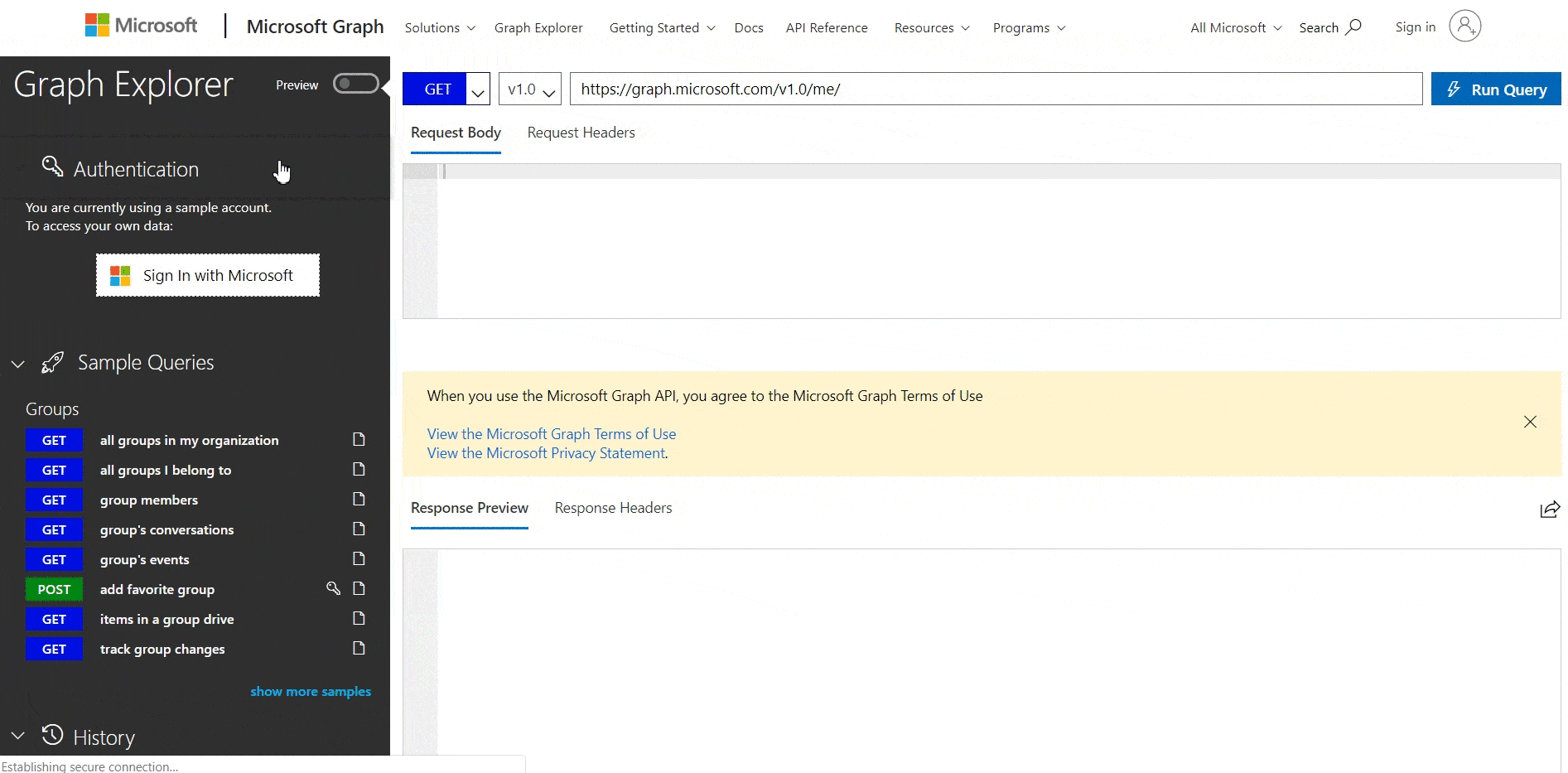Run sample query group members
This screenshot has height=773, width=1568.
coord(149,500)
